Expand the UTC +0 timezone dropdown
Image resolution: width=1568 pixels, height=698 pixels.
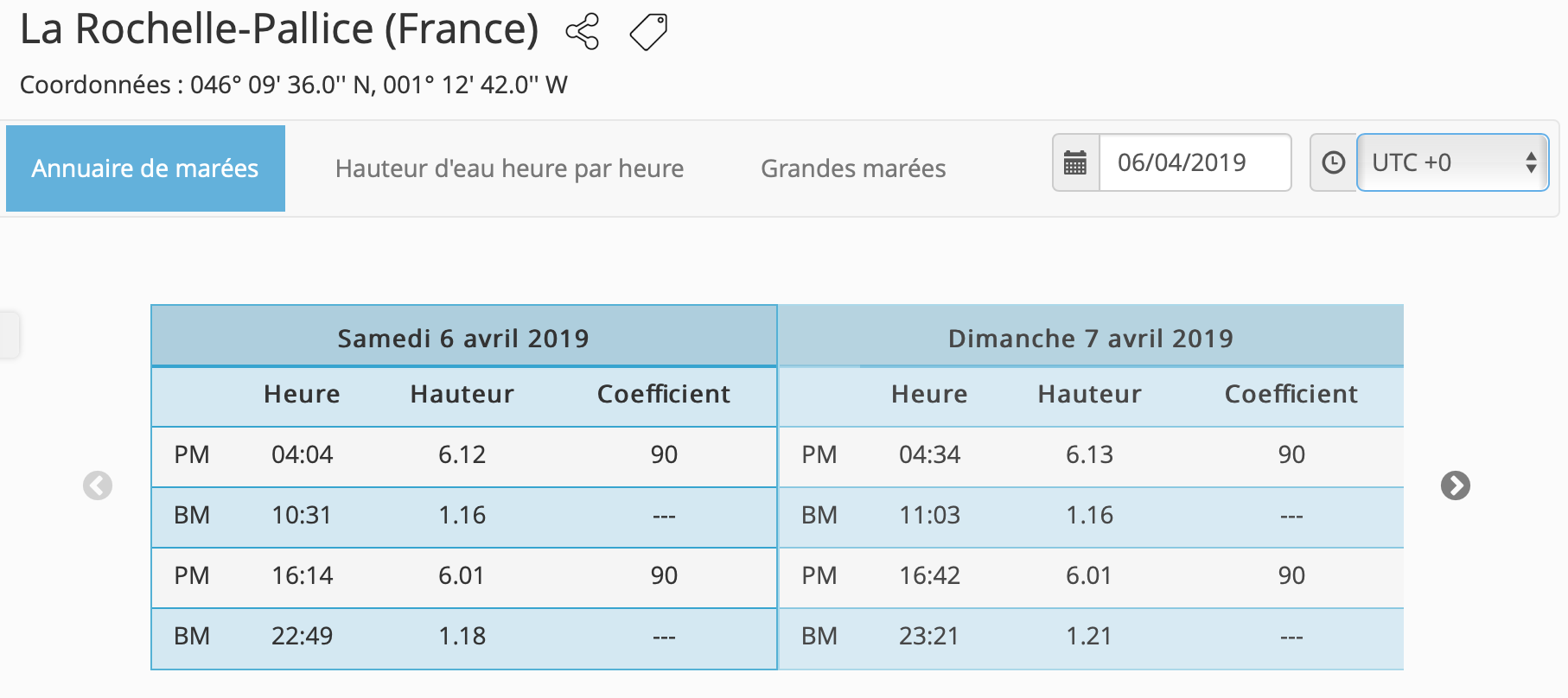(x=1452, y=162)
